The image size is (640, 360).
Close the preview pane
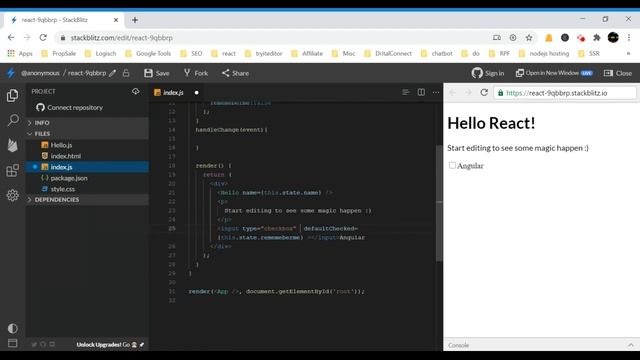click(618, 73)
